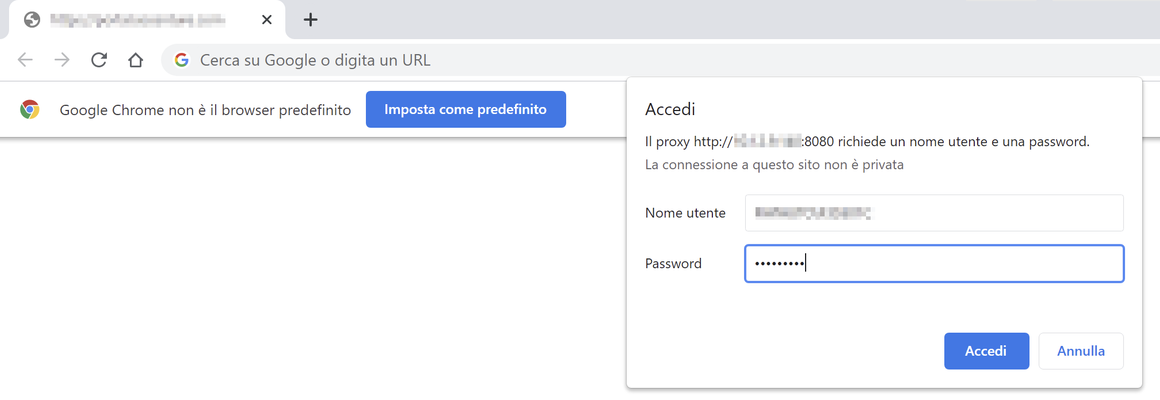Click the Password input field

(x=934, y=263)
